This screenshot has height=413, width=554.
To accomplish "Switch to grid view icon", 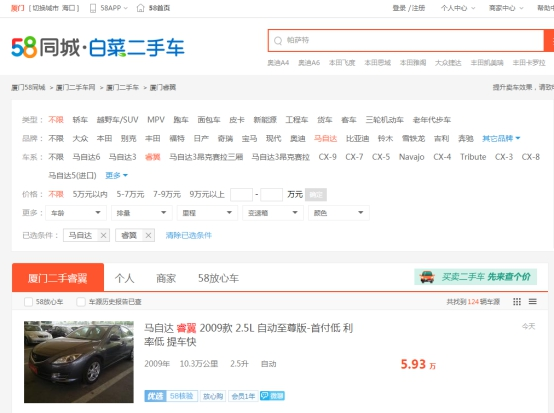I will (x=517, y=301).
